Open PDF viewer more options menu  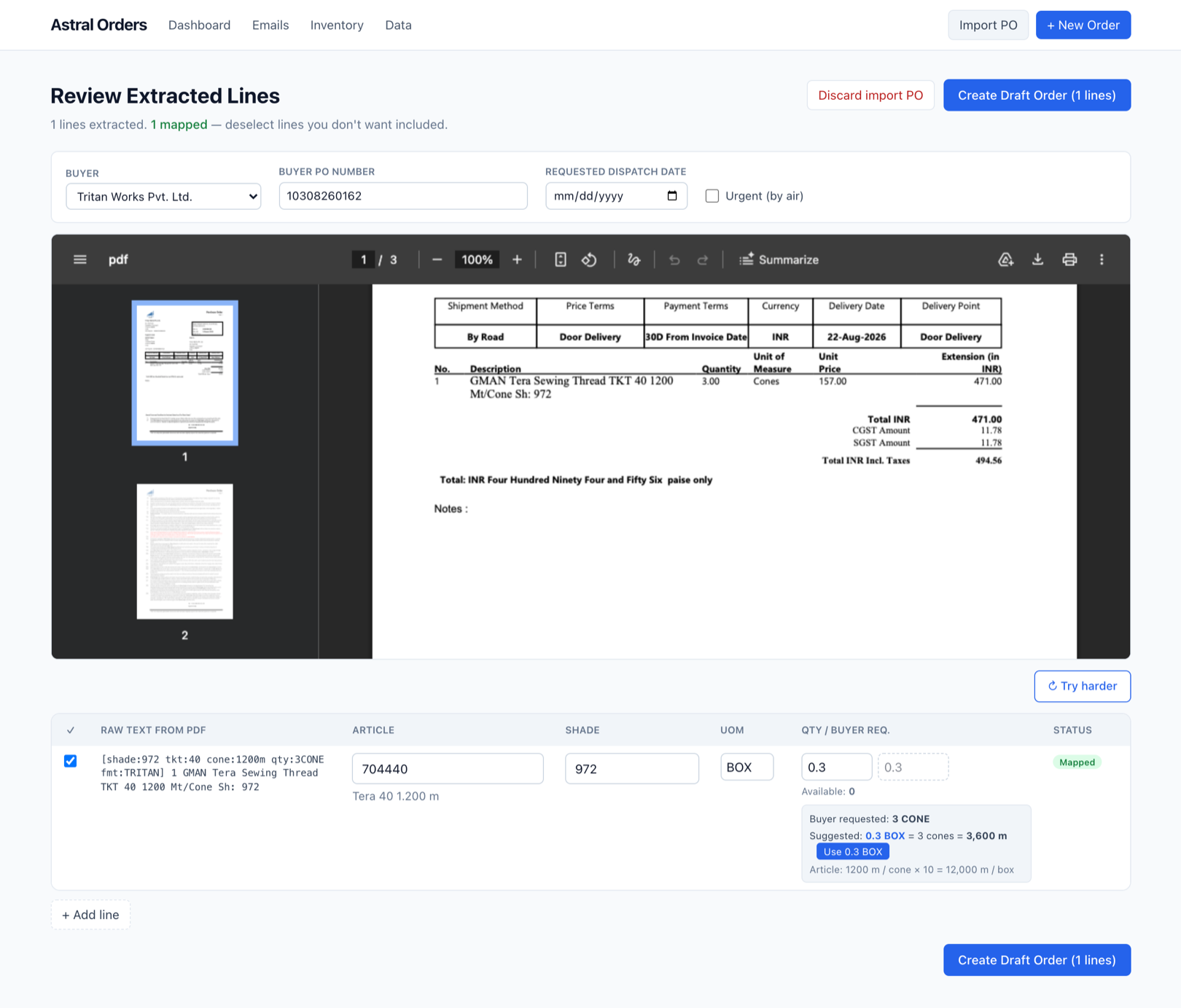point(1102,259)
